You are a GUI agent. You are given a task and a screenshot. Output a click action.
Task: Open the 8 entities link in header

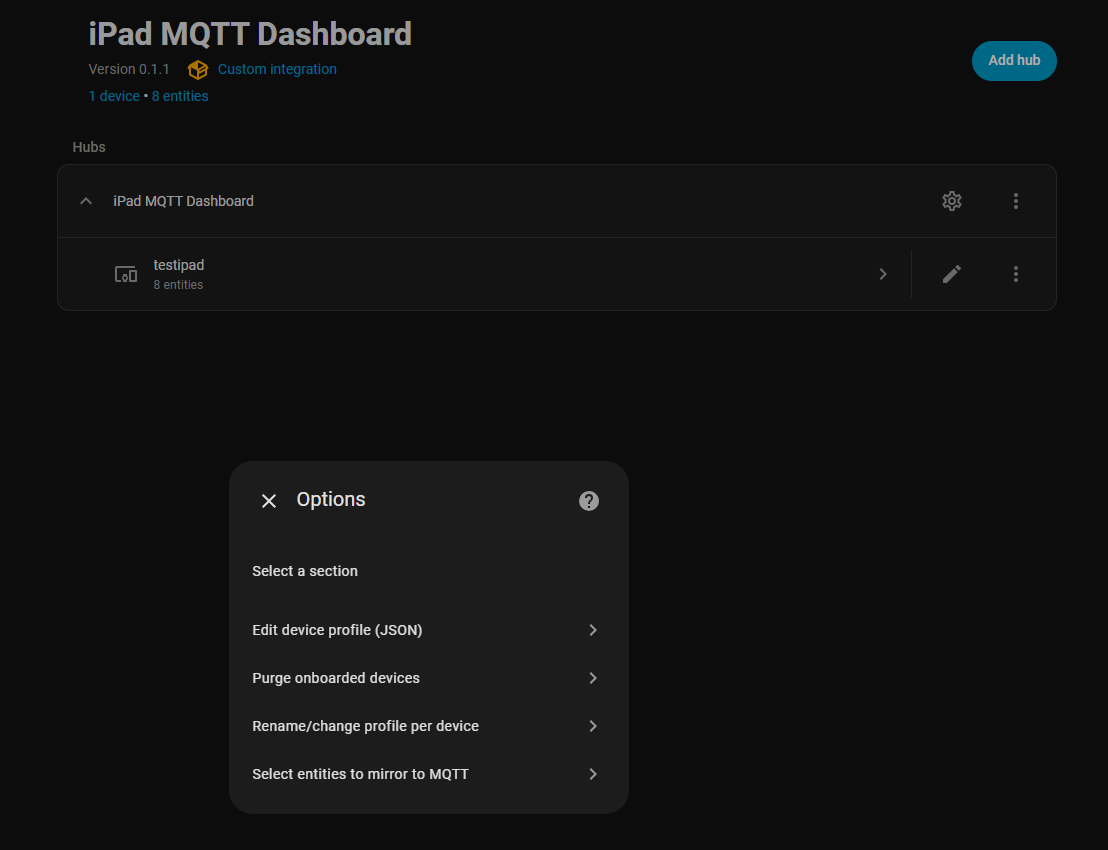pyautogui.click(x=180, y=96)
